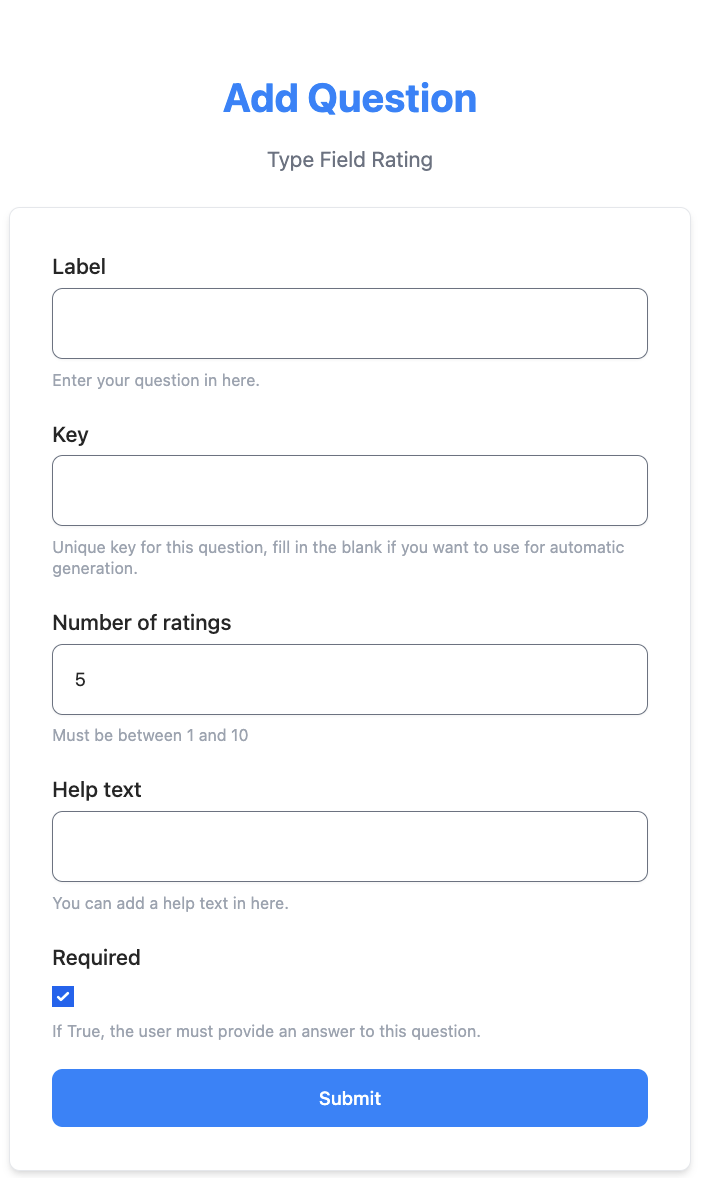Viewport: 706px width, 1178px height.
Task: Click the 'Help text' field caption
Action: point(97,790)
